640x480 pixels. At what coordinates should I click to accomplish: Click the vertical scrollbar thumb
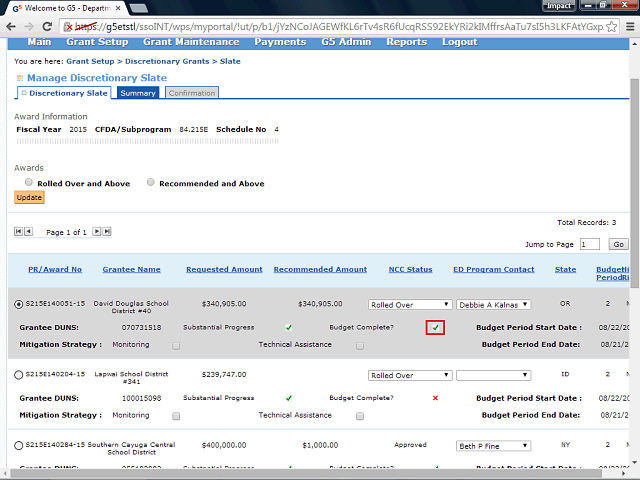point(635,184)
